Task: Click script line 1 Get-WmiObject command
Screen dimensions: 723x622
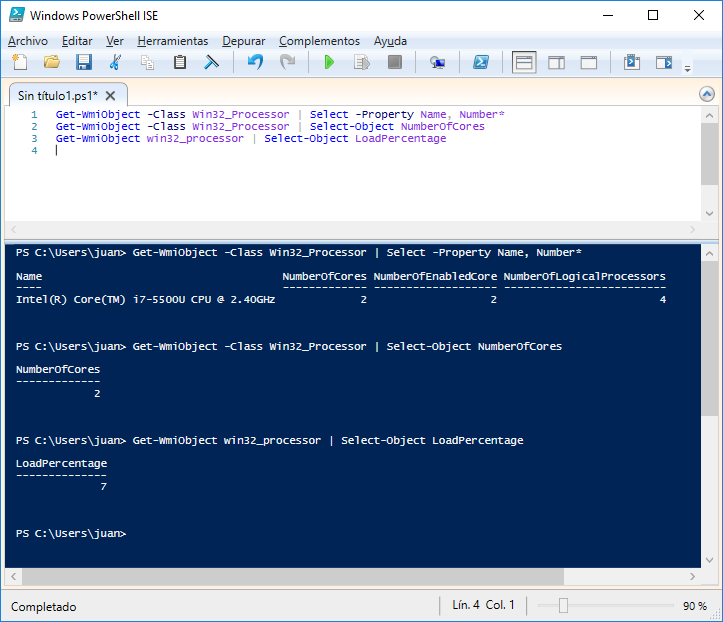Action: tap(98, 114)
